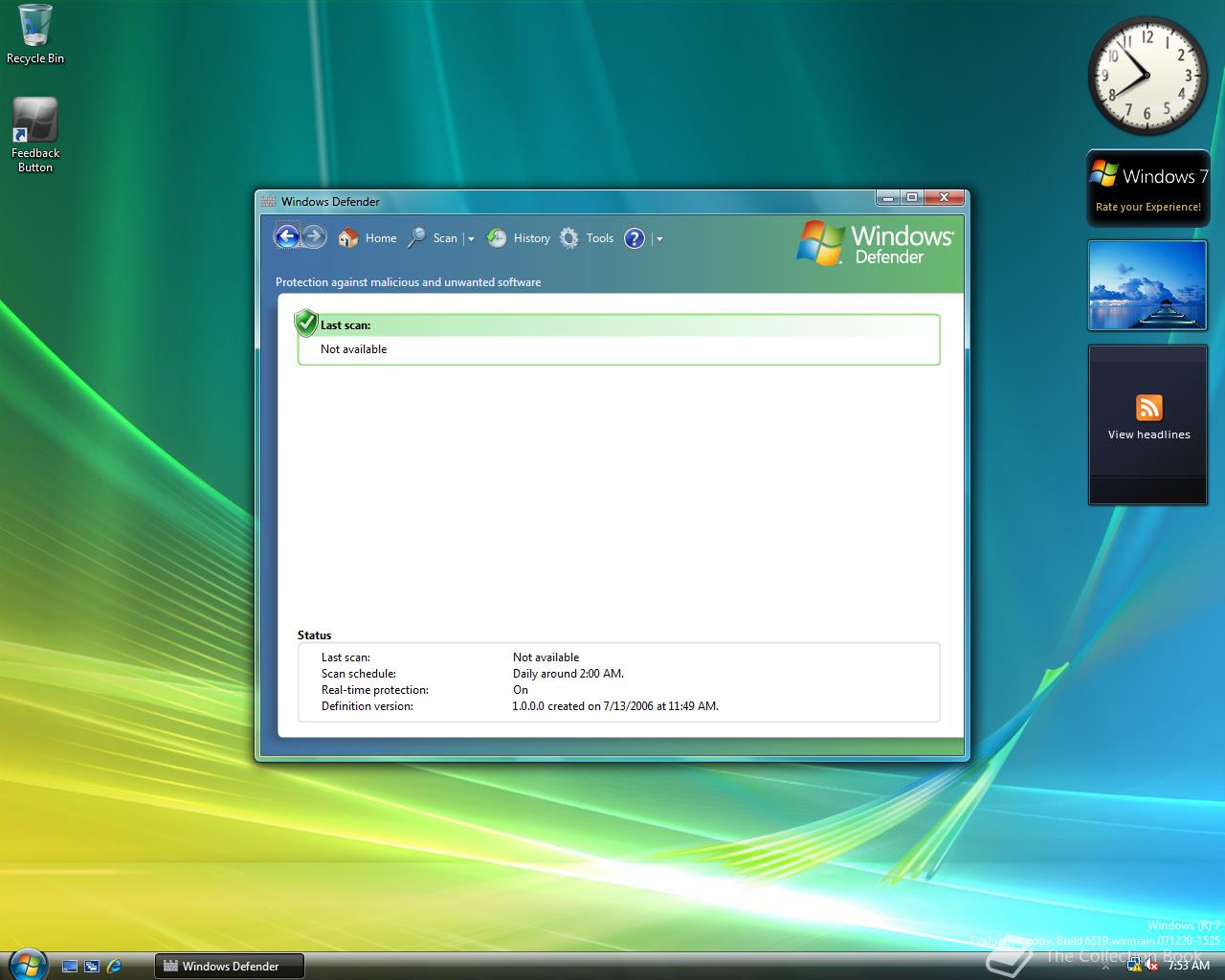Minimize the Windows Defender window
Image resolution: width=1225 pixels, height=980 pixels.
887,198
